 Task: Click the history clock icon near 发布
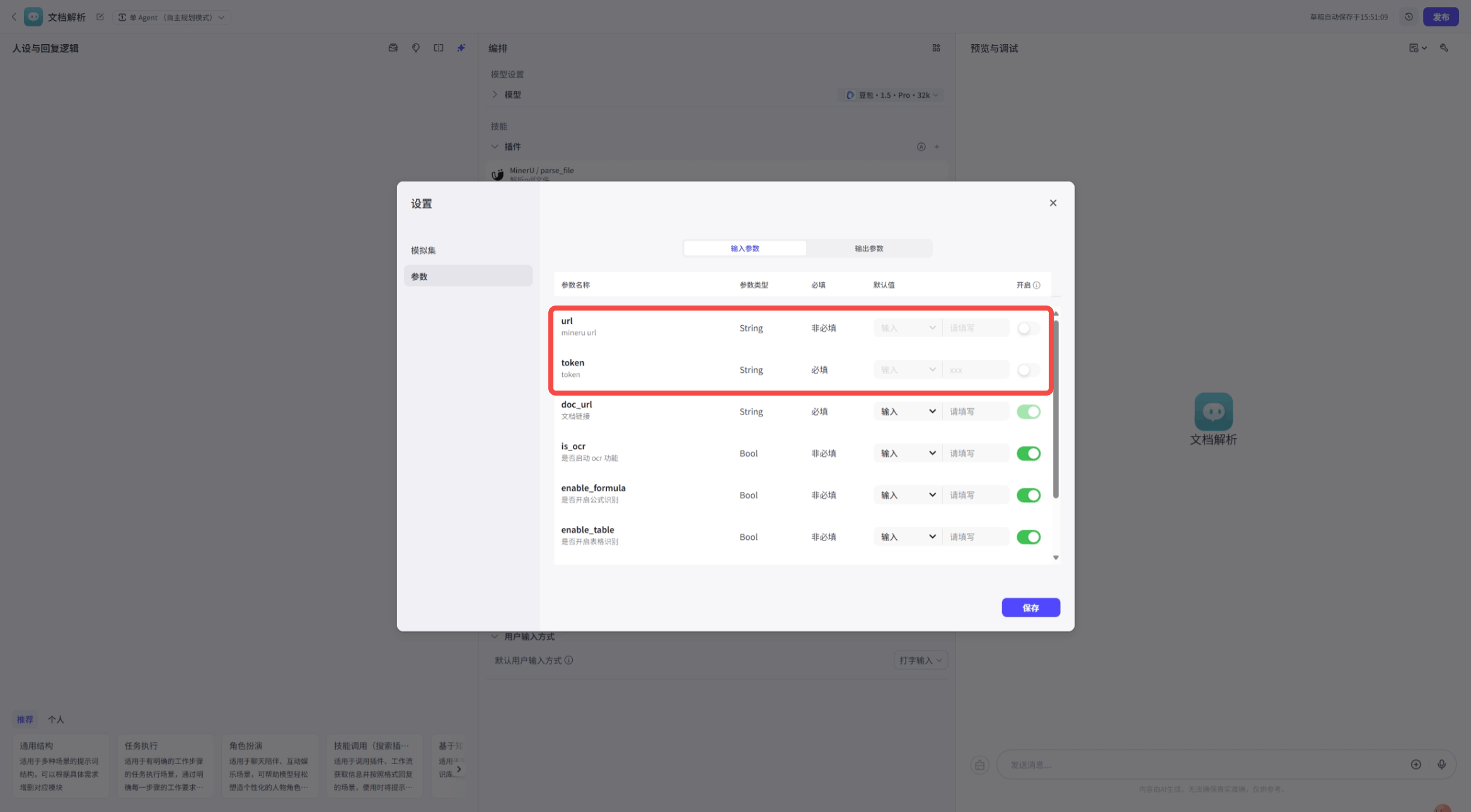click(1409, 17)
